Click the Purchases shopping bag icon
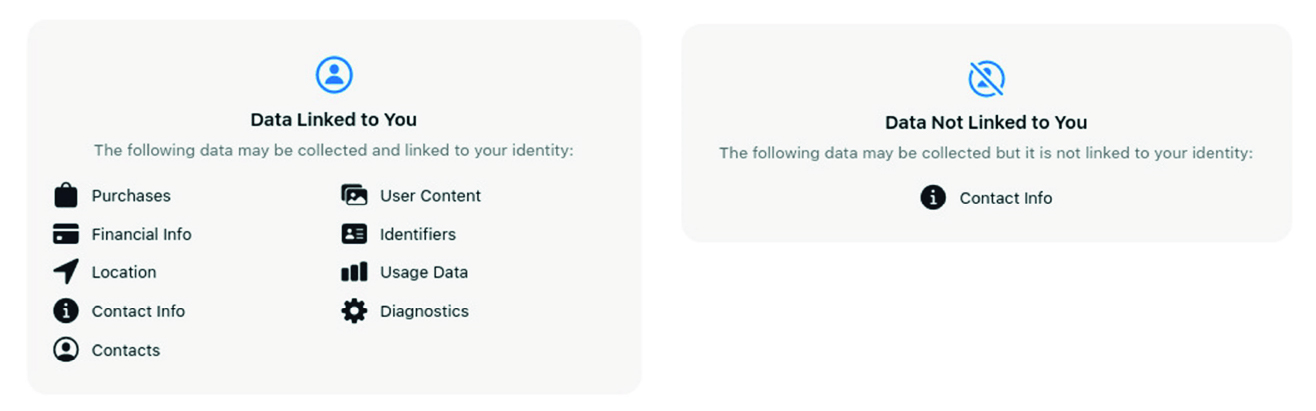This screenshot has width=1316, height=411. 66,195
